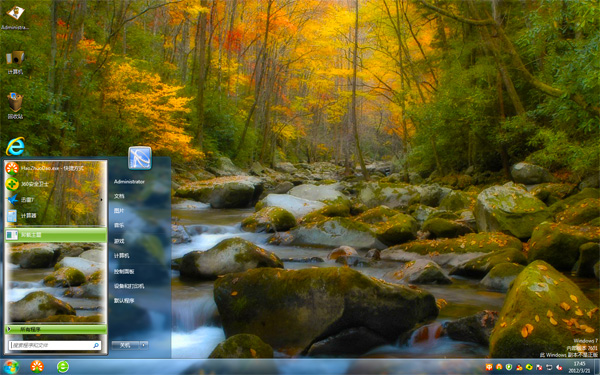Open 控制面板 Control Panel
Image resolution: width=600 pixels, height=375 pixels.
(x=124, y=271)
